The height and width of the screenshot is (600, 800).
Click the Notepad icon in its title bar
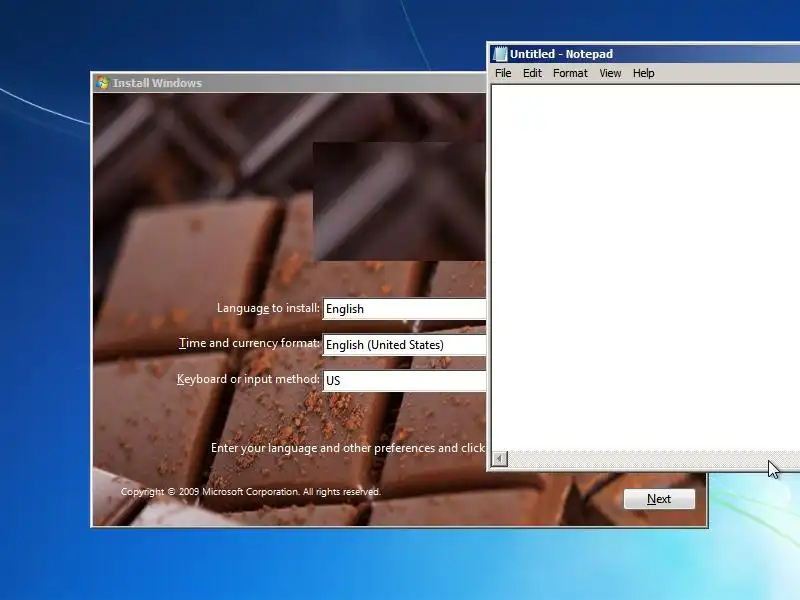[500, 54]
